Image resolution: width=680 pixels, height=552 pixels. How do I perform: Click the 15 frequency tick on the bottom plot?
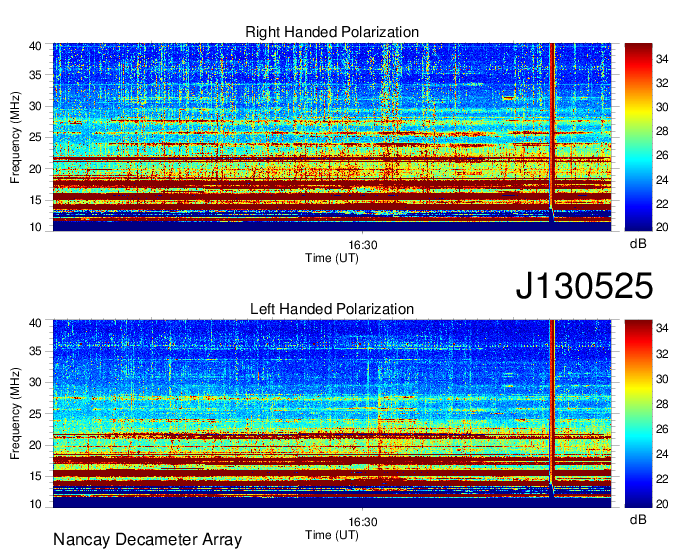36,477
